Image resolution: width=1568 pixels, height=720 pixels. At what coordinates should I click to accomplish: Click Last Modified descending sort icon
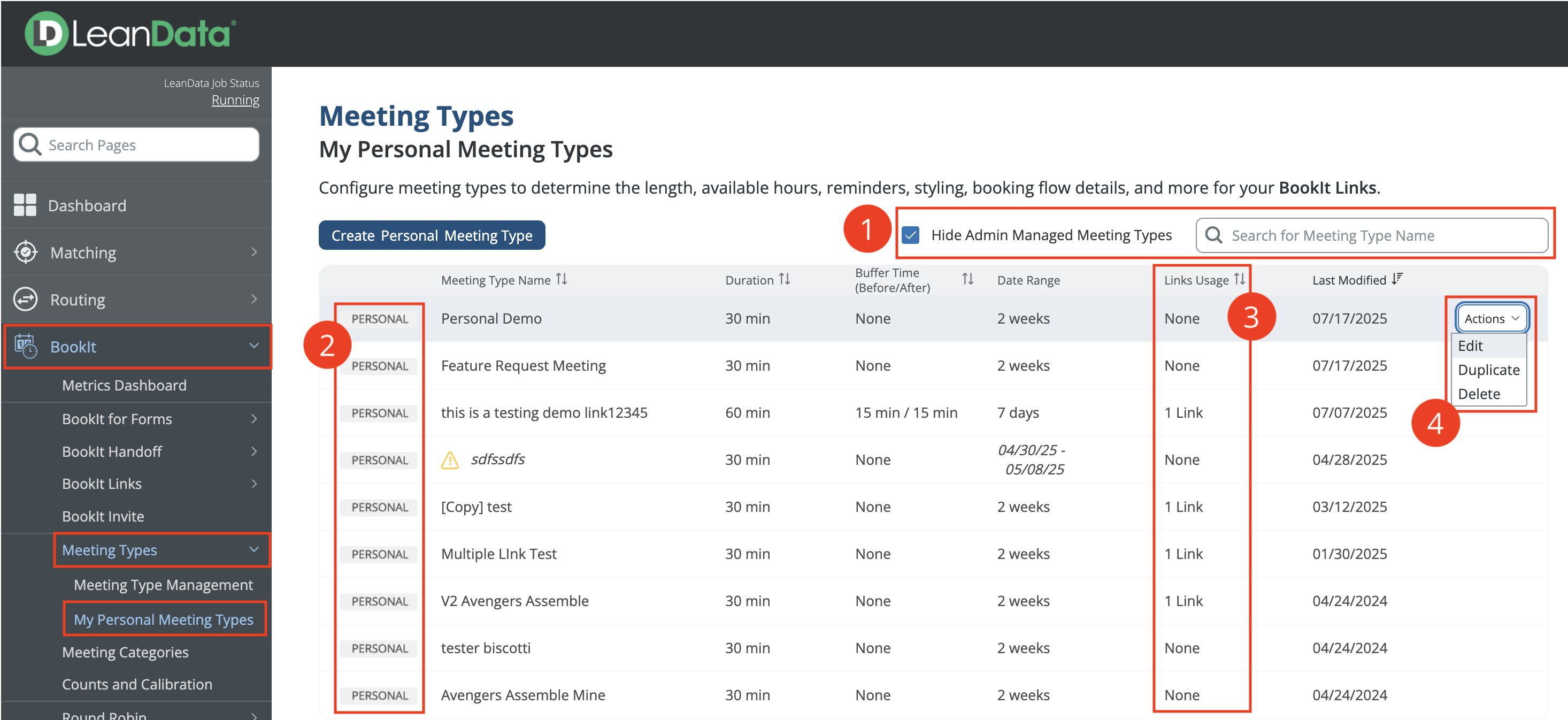(1396, 279)
